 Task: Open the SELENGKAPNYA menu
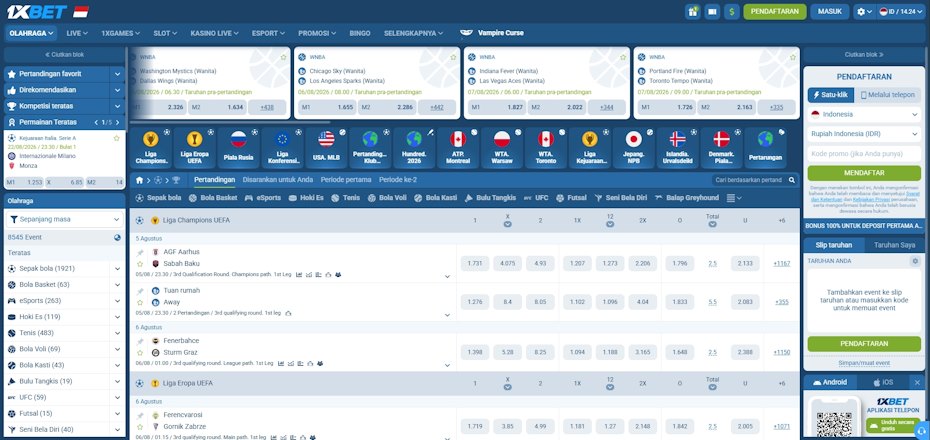(x=413, y=33)
